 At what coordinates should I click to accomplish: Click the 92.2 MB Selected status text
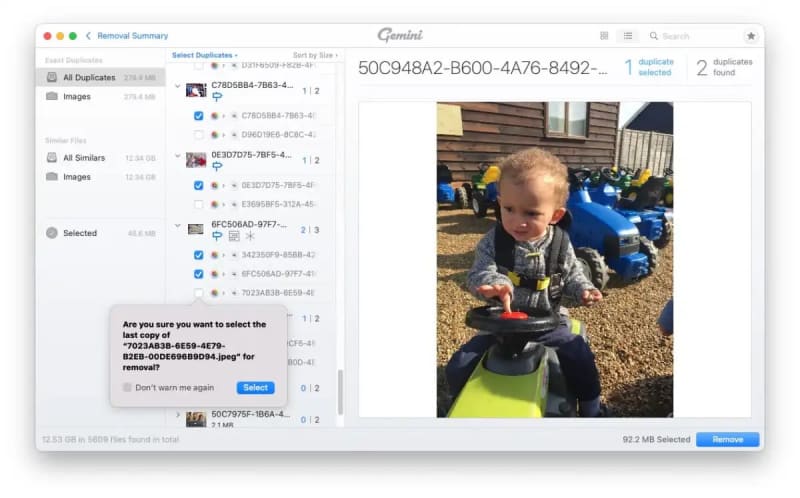(656, 439)
